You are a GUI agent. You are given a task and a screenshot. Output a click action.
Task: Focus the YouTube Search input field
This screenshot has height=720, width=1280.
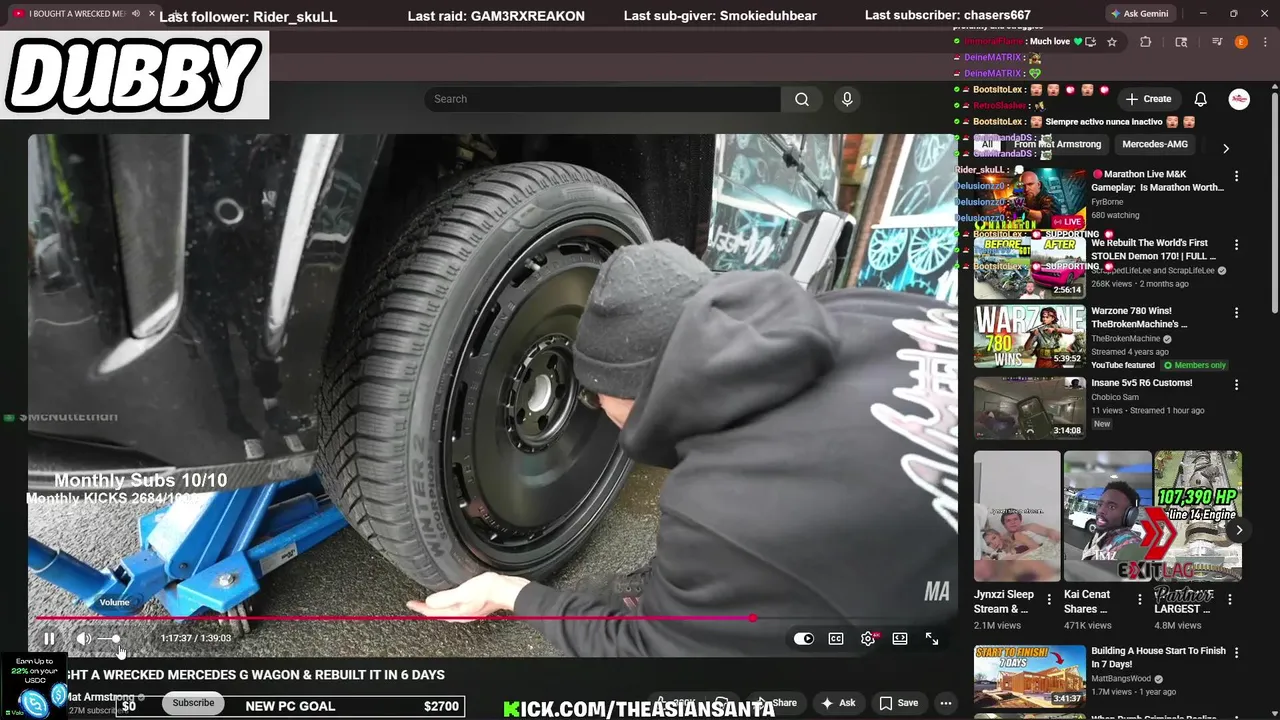[602, 99]
